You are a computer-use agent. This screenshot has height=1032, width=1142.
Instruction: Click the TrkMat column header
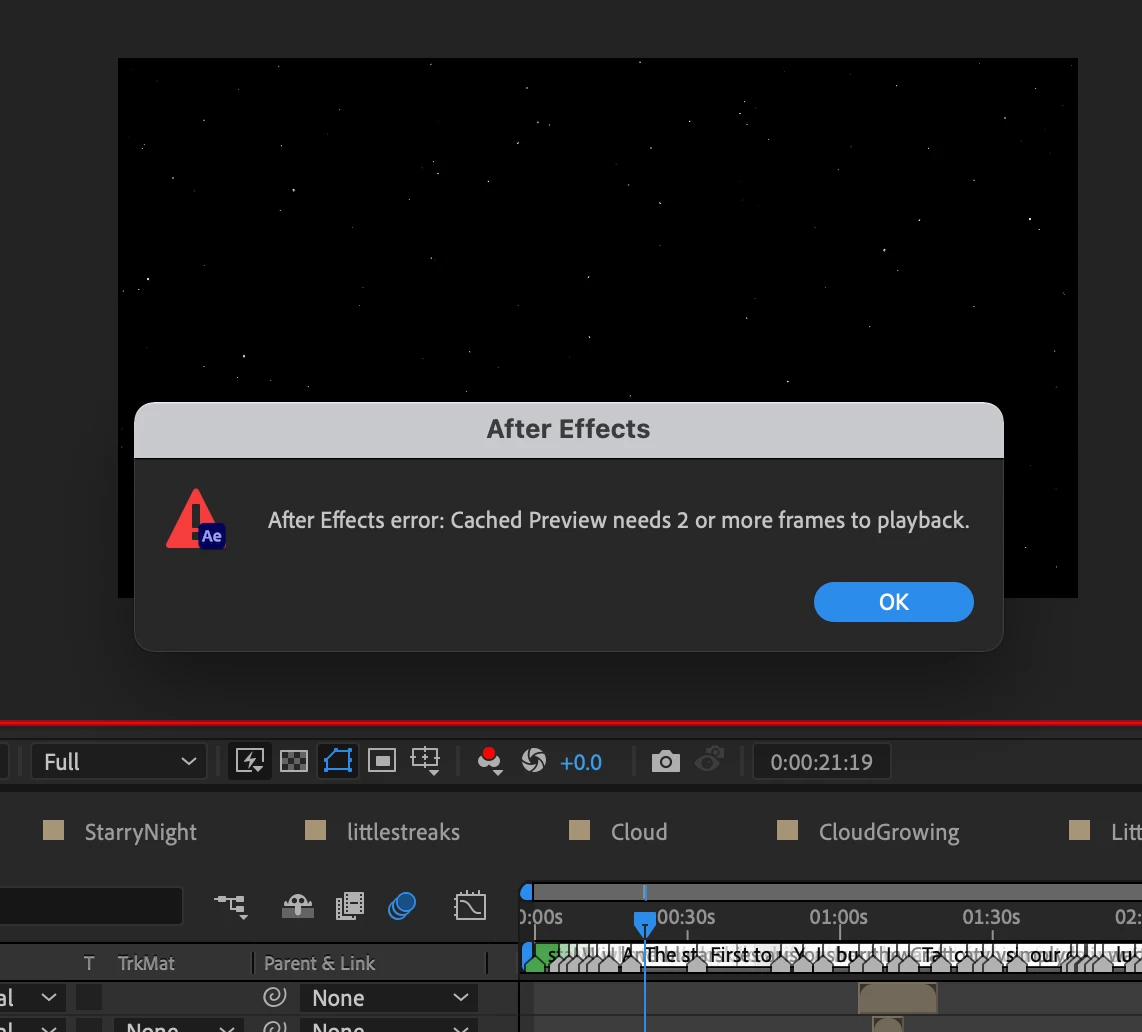pyautogui.click(x=146, y=964)
